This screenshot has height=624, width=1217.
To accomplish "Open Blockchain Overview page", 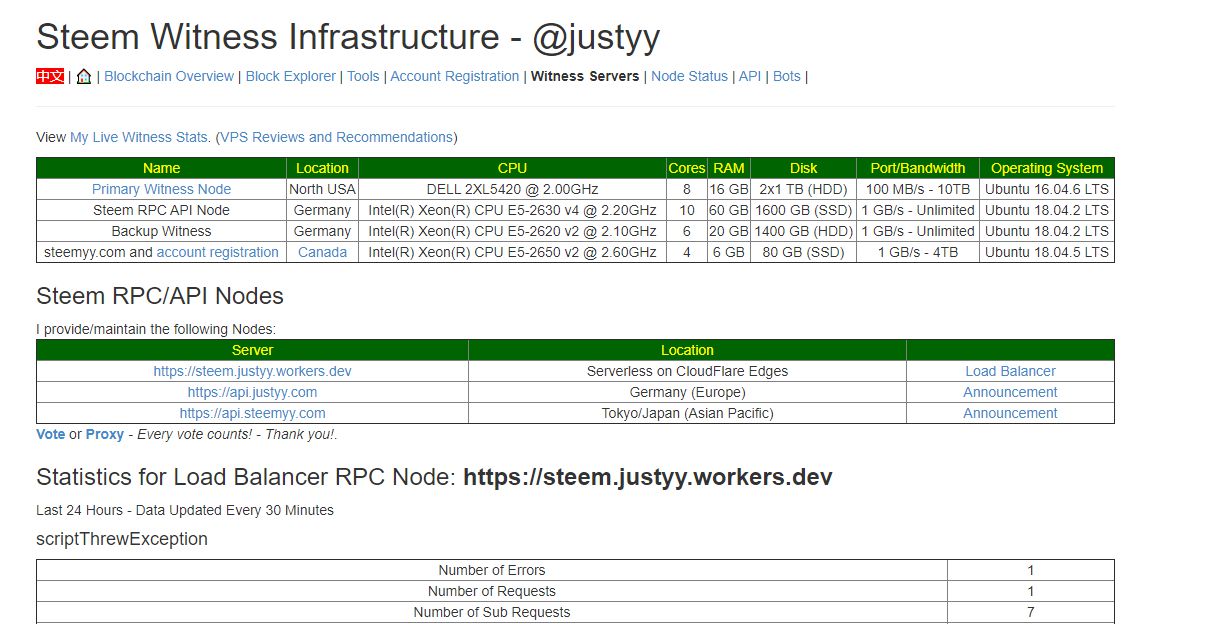I will [169, 76].
